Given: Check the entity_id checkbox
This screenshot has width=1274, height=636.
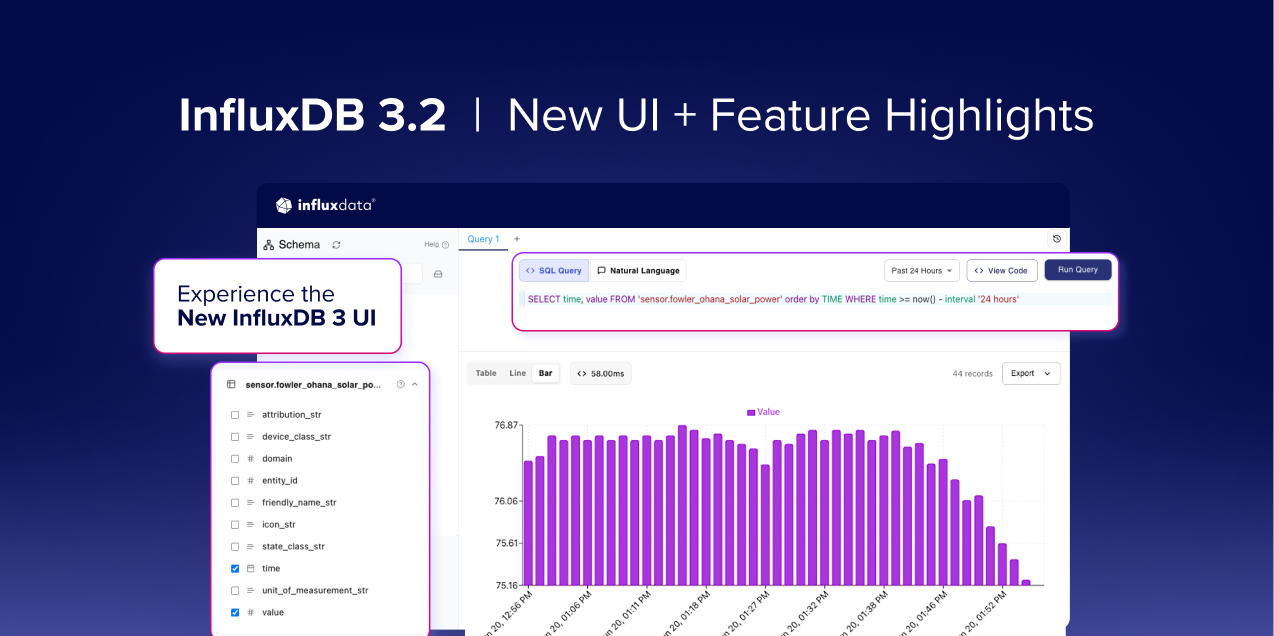Looking at the screenshot, I should coord(235,480).
